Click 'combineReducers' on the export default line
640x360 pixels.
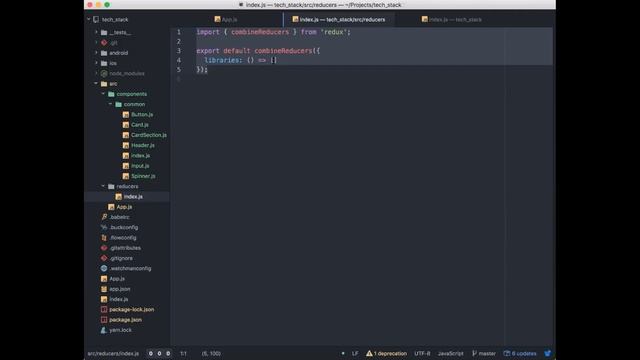coord(283,51)
